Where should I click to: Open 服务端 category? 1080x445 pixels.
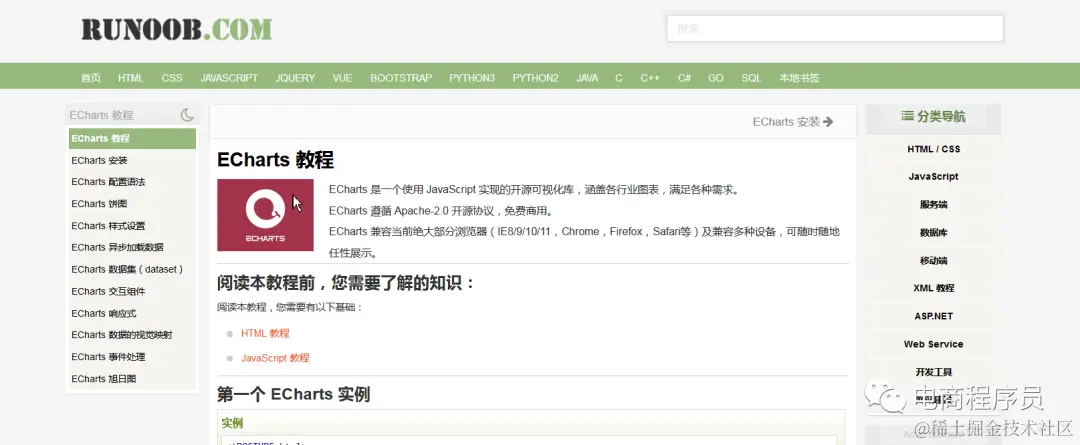(x=933, y=205)
